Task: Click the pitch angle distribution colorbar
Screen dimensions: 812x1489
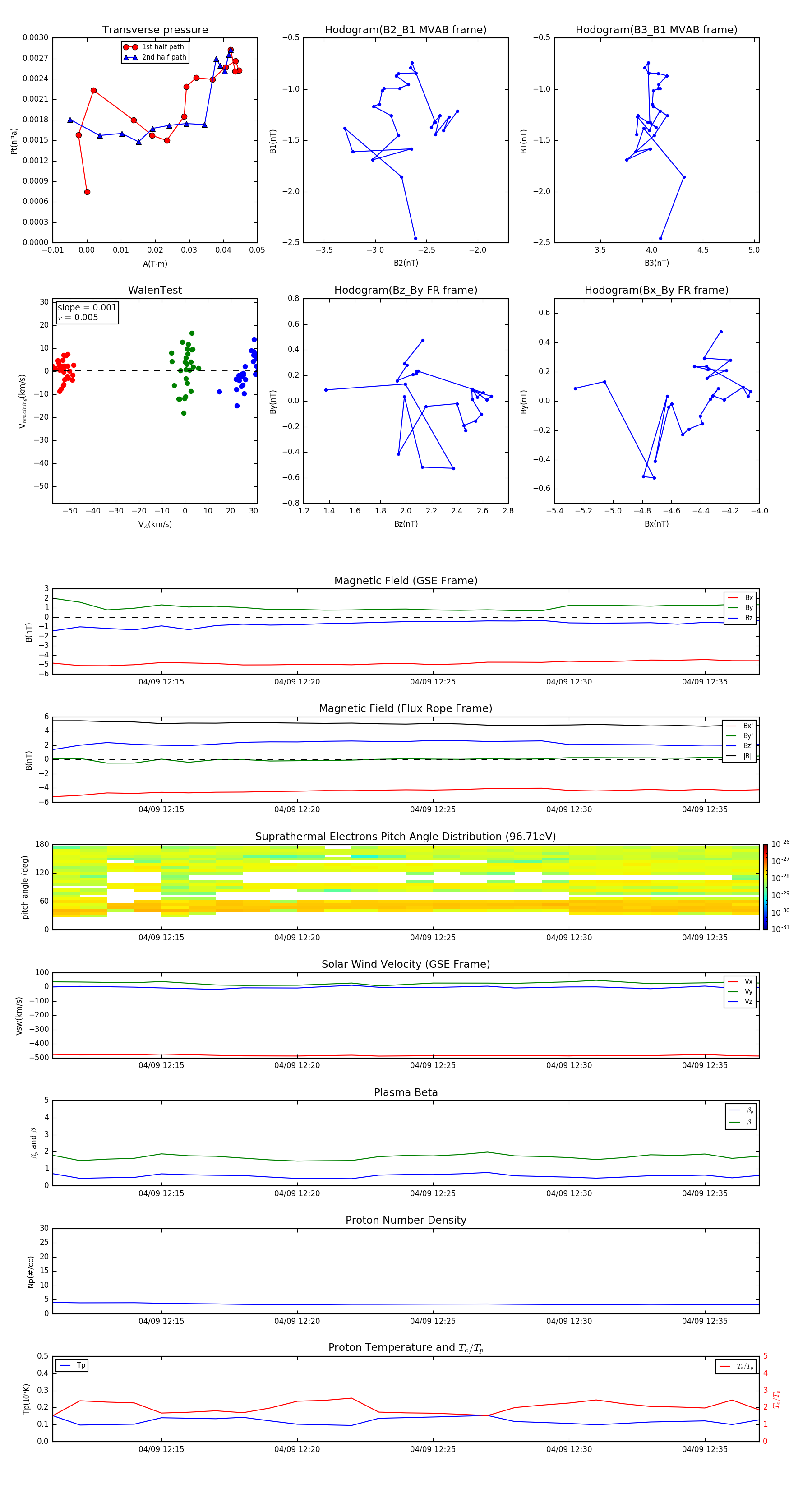Action: point(765,887)
